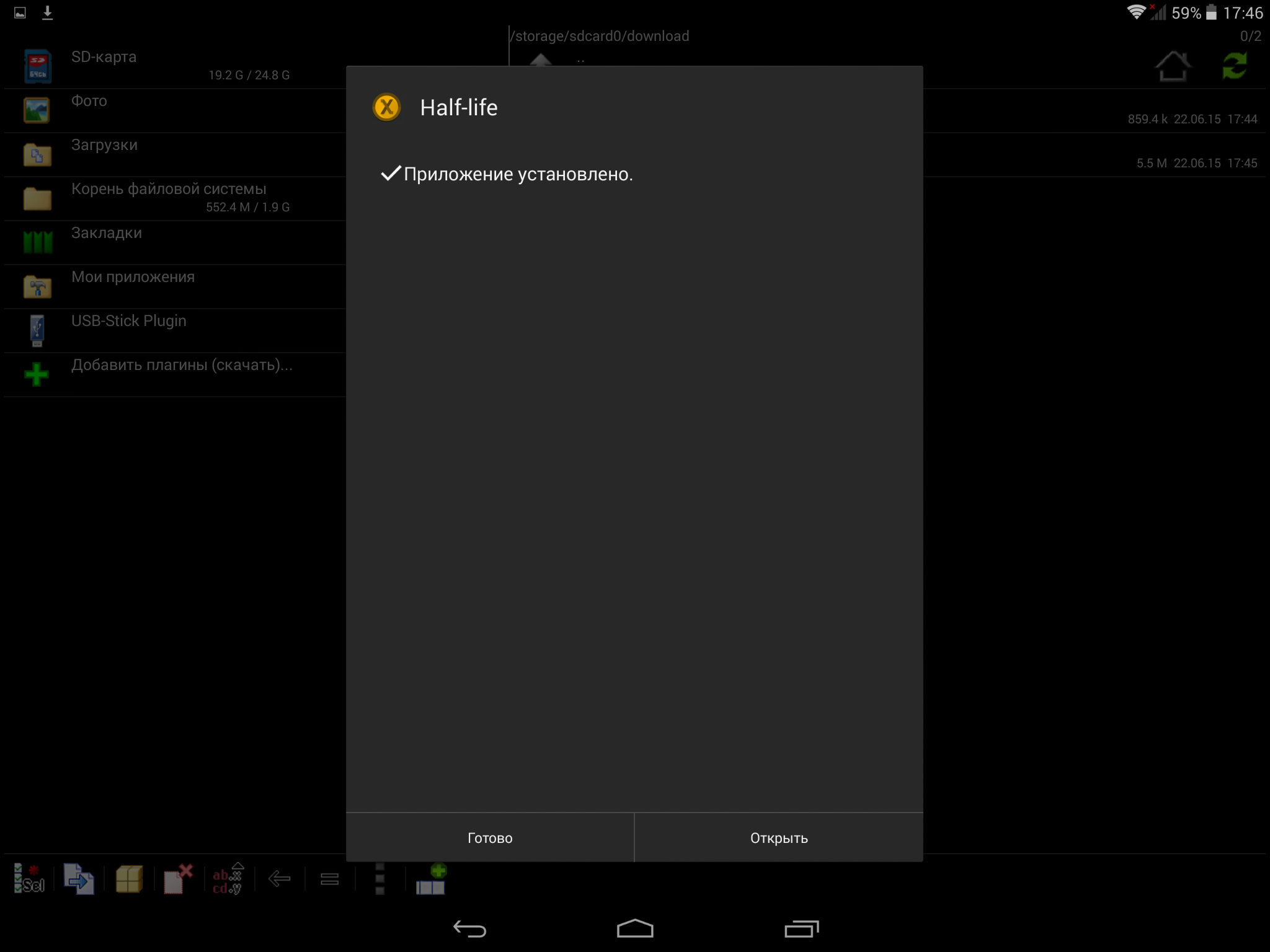
Task: Open the Загрузки folder
Action: (x=175, y=154)
